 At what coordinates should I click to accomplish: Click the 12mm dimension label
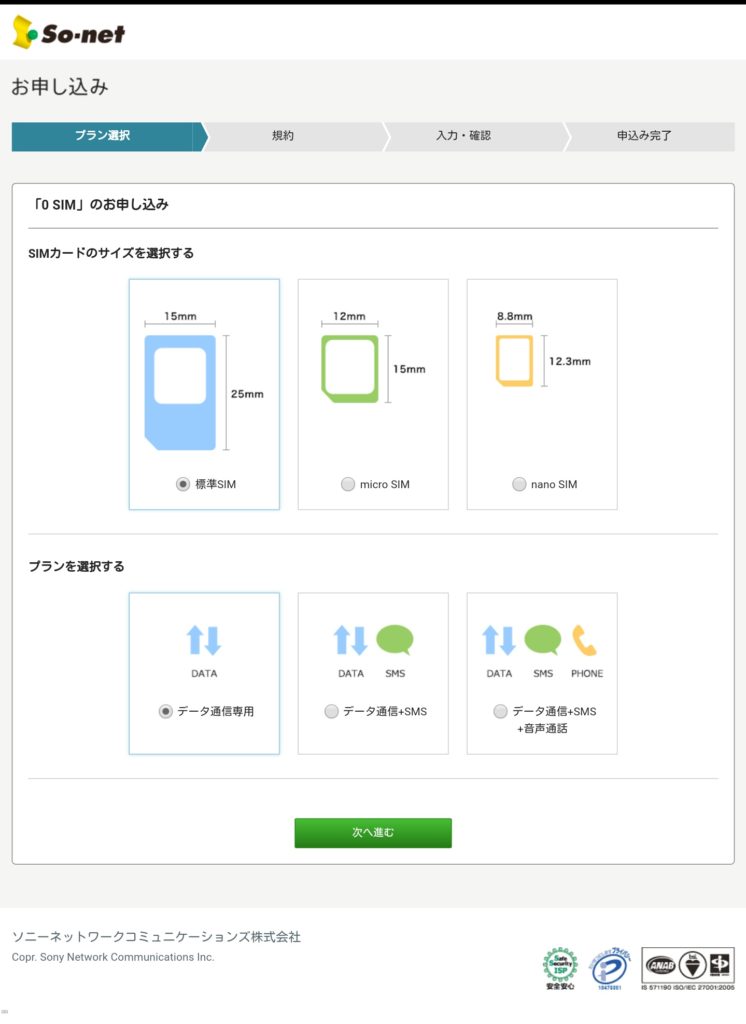coord(349,316)
